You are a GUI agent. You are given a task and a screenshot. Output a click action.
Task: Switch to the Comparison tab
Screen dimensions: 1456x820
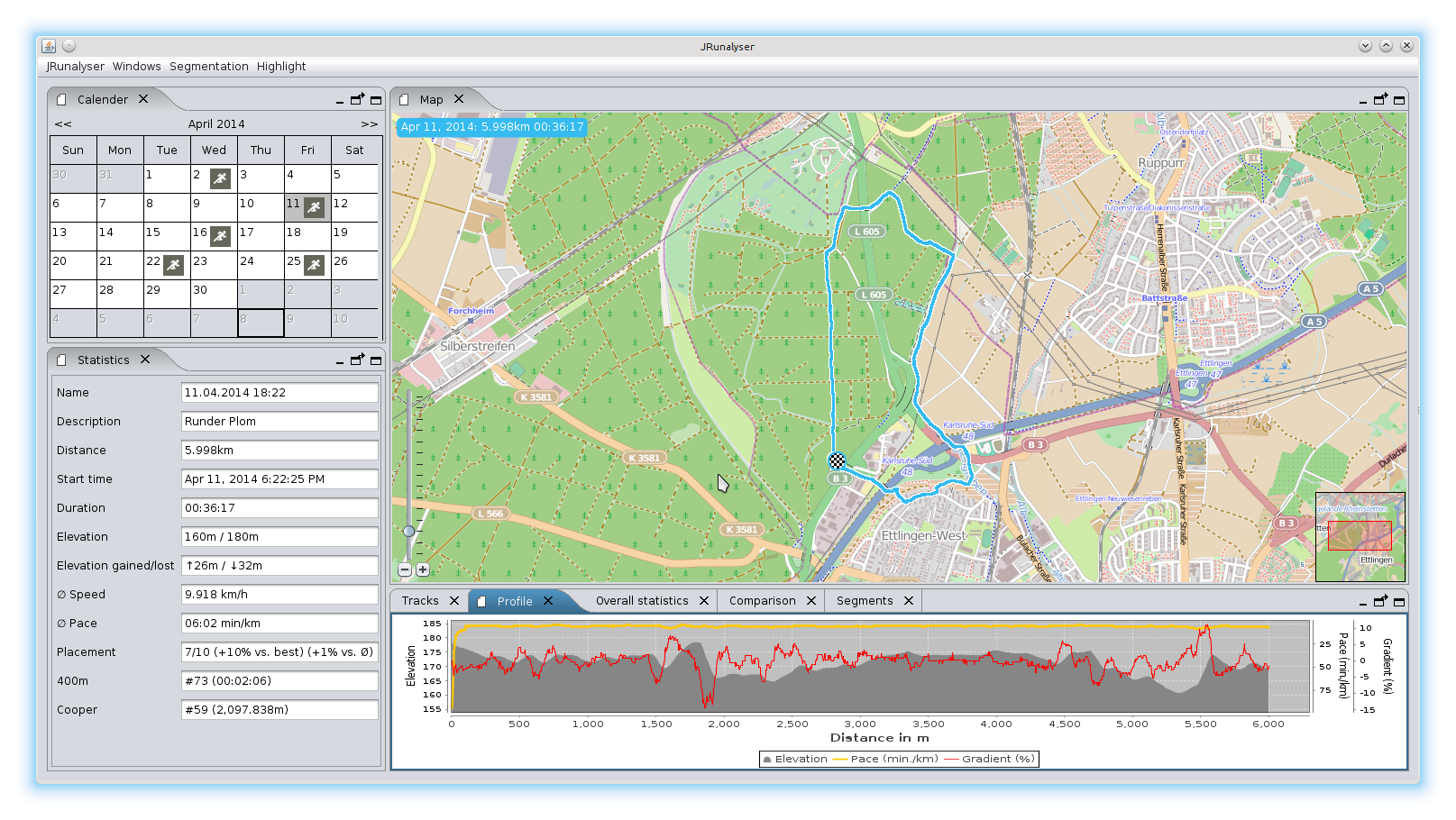click(x=763, y=600)
